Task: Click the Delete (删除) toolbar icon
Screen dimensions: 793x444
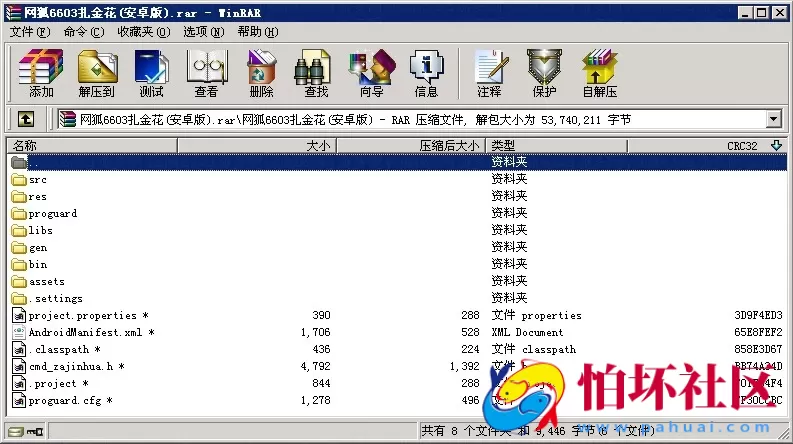Action: (x=261, y=73)
